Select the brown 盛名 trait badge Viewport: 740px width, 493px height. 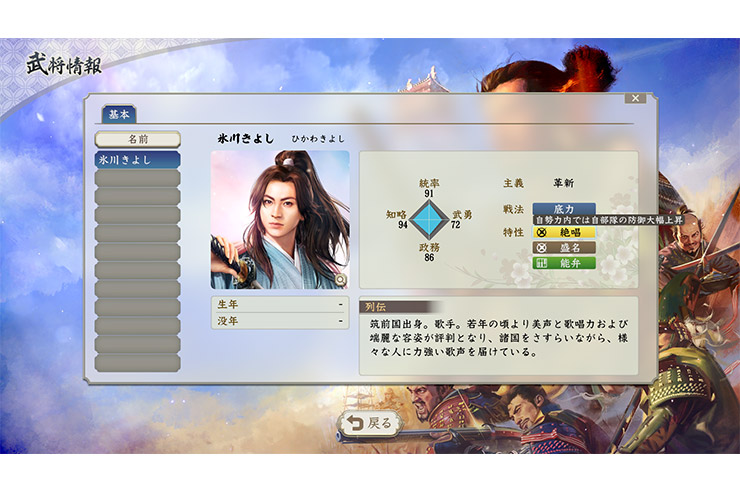(564, 248)
